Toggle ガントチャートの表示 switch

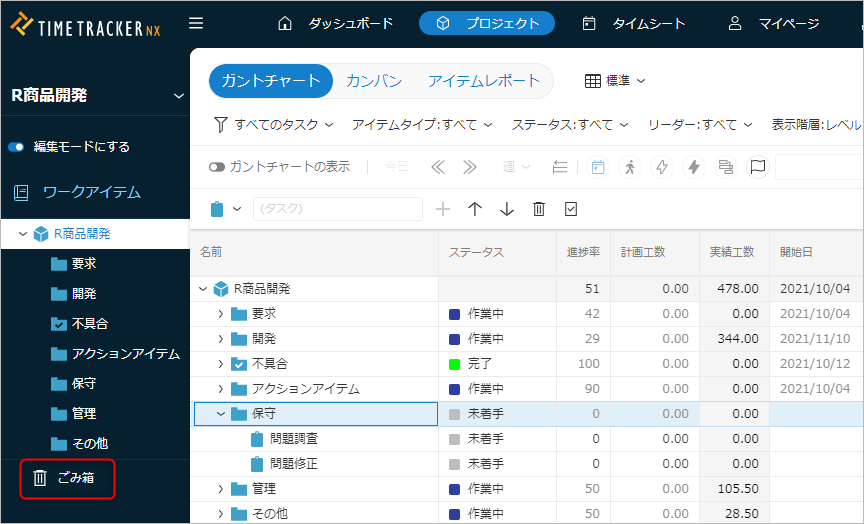[216, 167]
